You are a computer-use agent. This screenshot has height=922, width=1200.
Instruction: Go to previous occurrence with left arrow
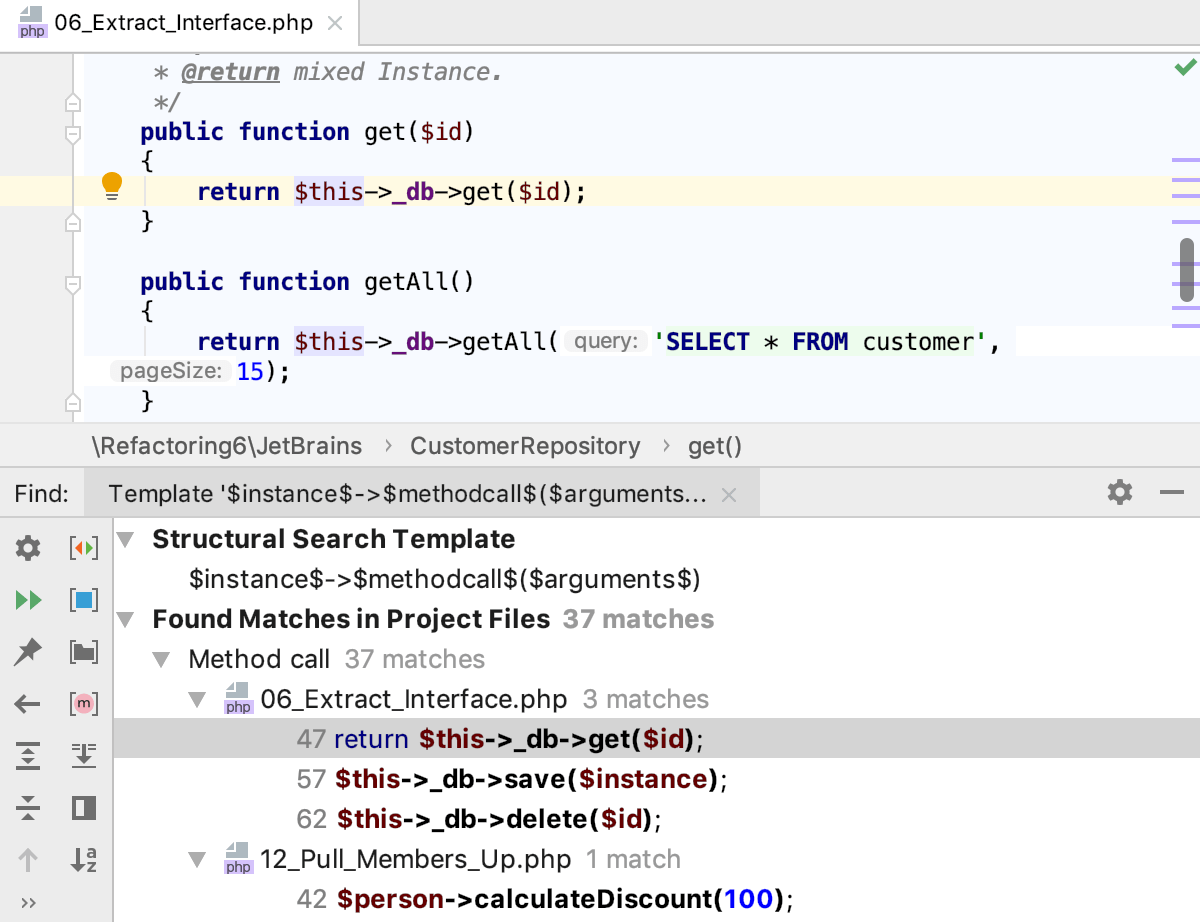[x=28, y=704]
